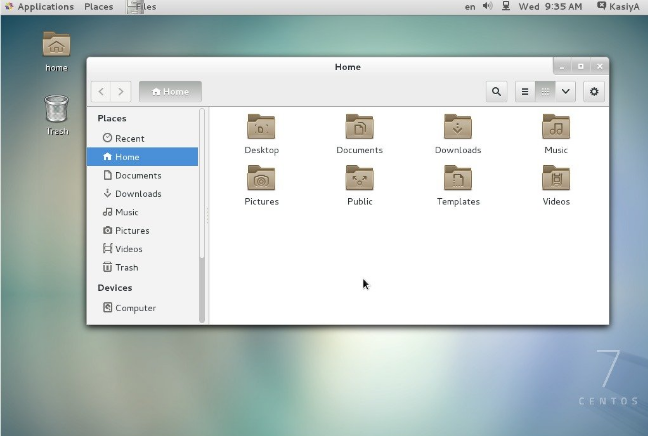
Task: Open the Videos folder in main pane
Action: tap(556, 179)
